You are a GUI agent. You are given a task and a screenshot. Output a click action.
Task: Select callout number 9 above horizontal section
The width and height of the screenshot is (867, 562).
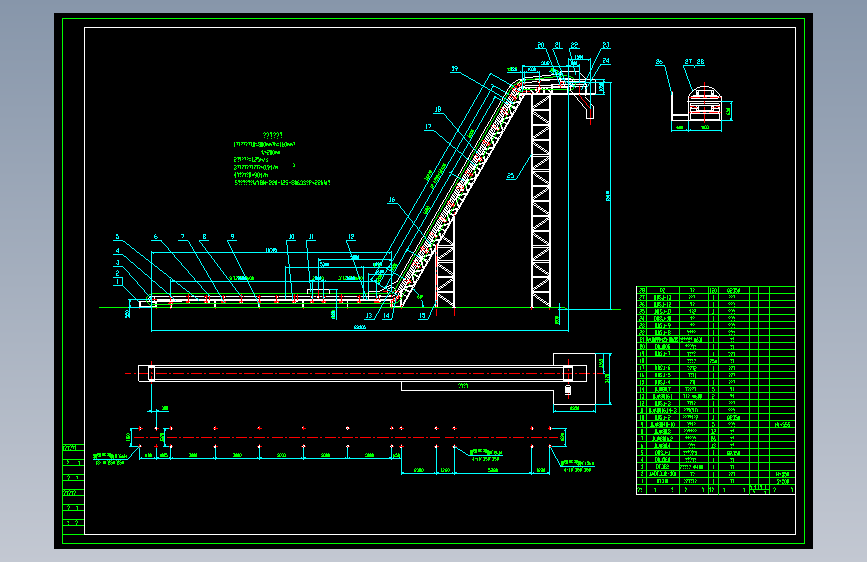232,237
